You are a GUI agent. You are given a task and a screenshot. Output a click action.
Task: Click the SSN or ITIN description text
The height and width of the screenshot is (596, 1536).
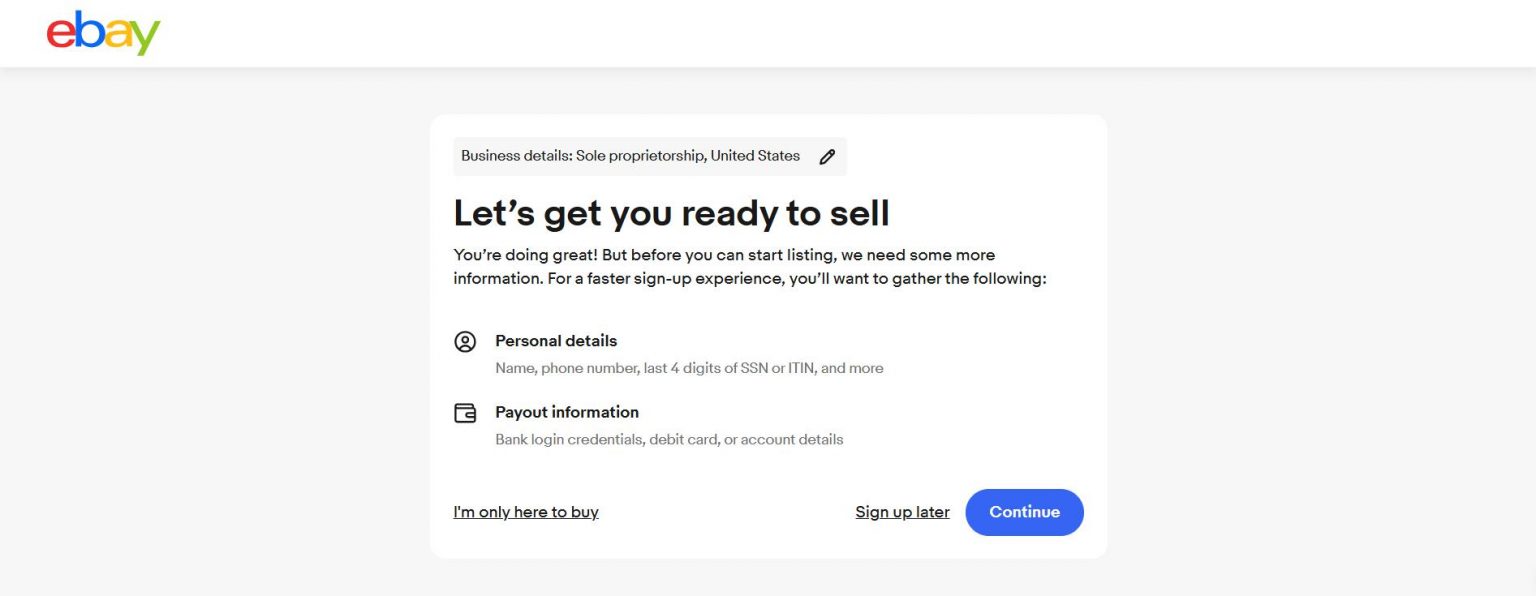(x=690, y=368)
